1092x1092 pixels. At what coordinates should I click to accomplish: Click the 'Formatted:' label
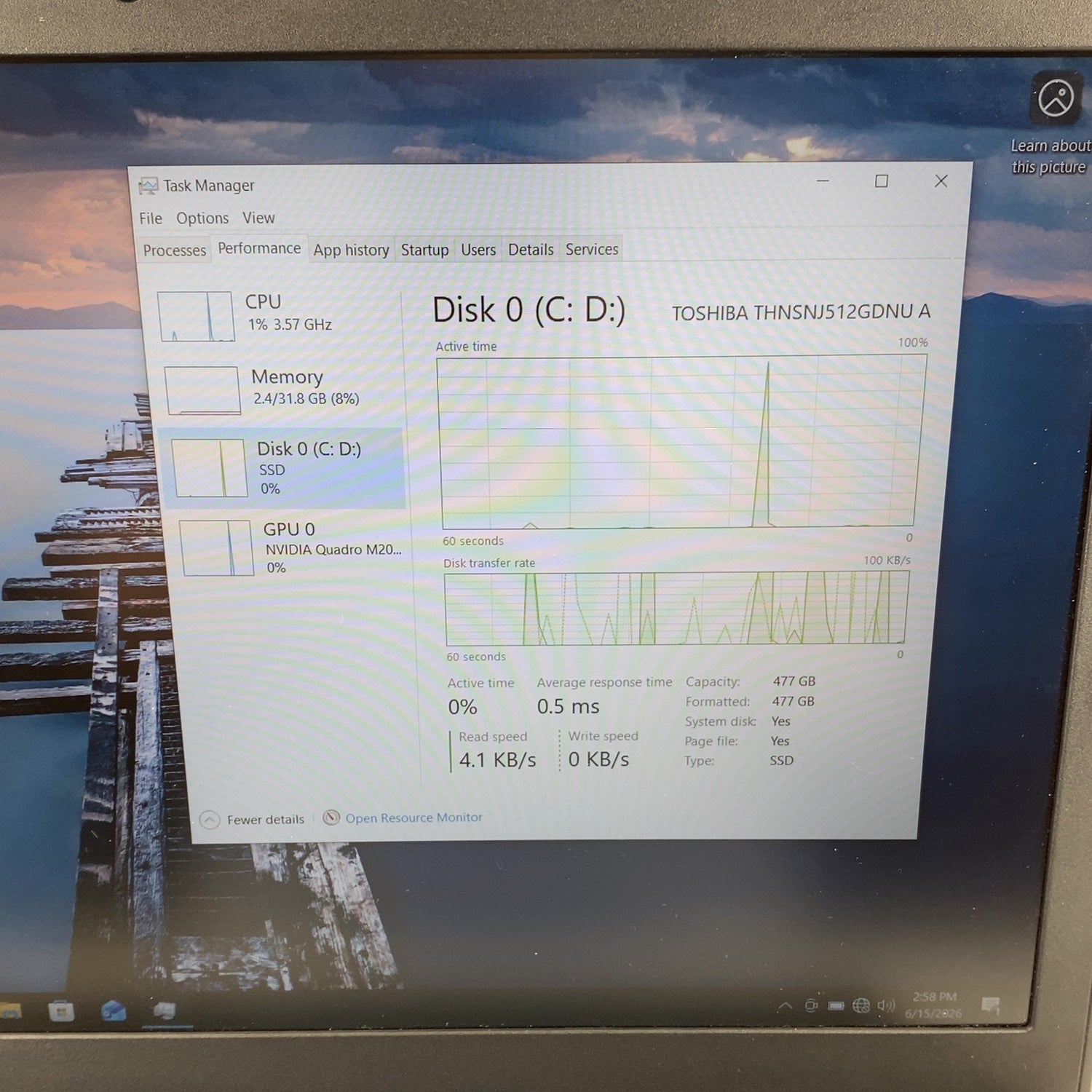point(717,702)
